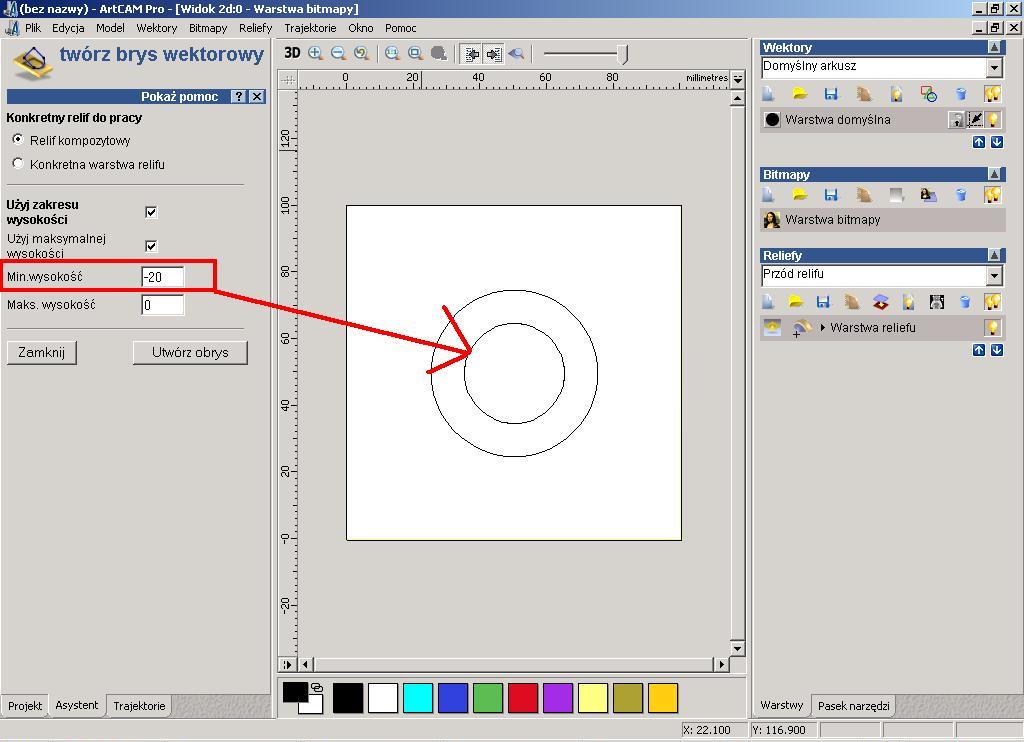Create new vector layer in Wektory panel

click(768, 94)
